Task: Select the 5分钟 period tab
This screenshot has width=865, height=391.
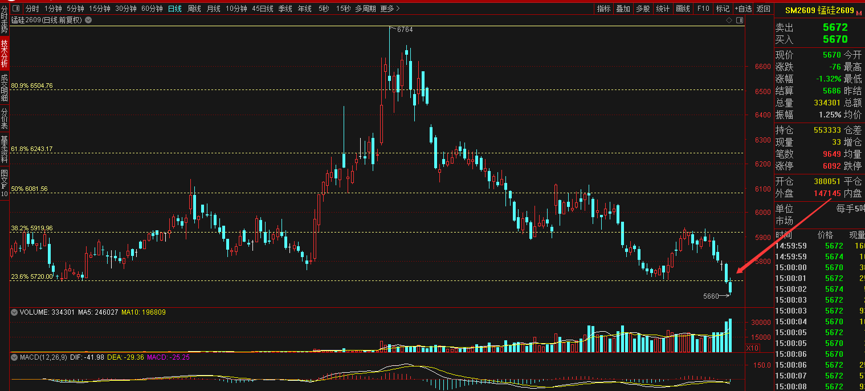Action: pyautogui.click(x=75, y=8)
